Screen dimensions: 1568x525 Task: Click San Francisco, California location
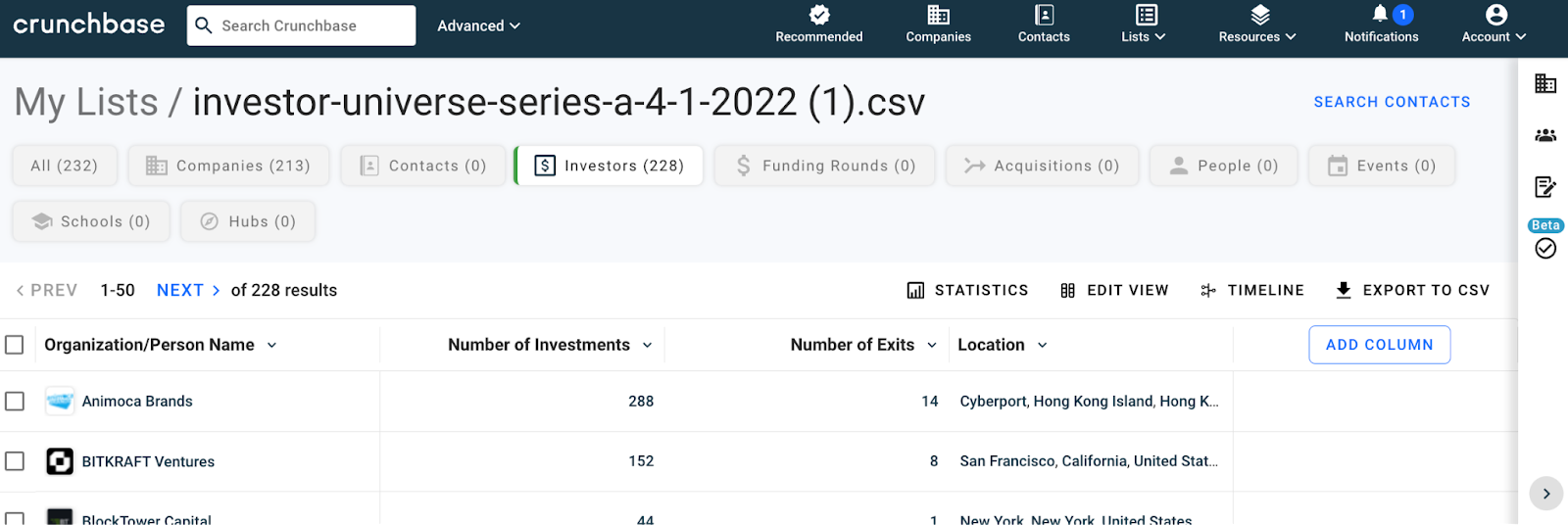coord(1089,460)
